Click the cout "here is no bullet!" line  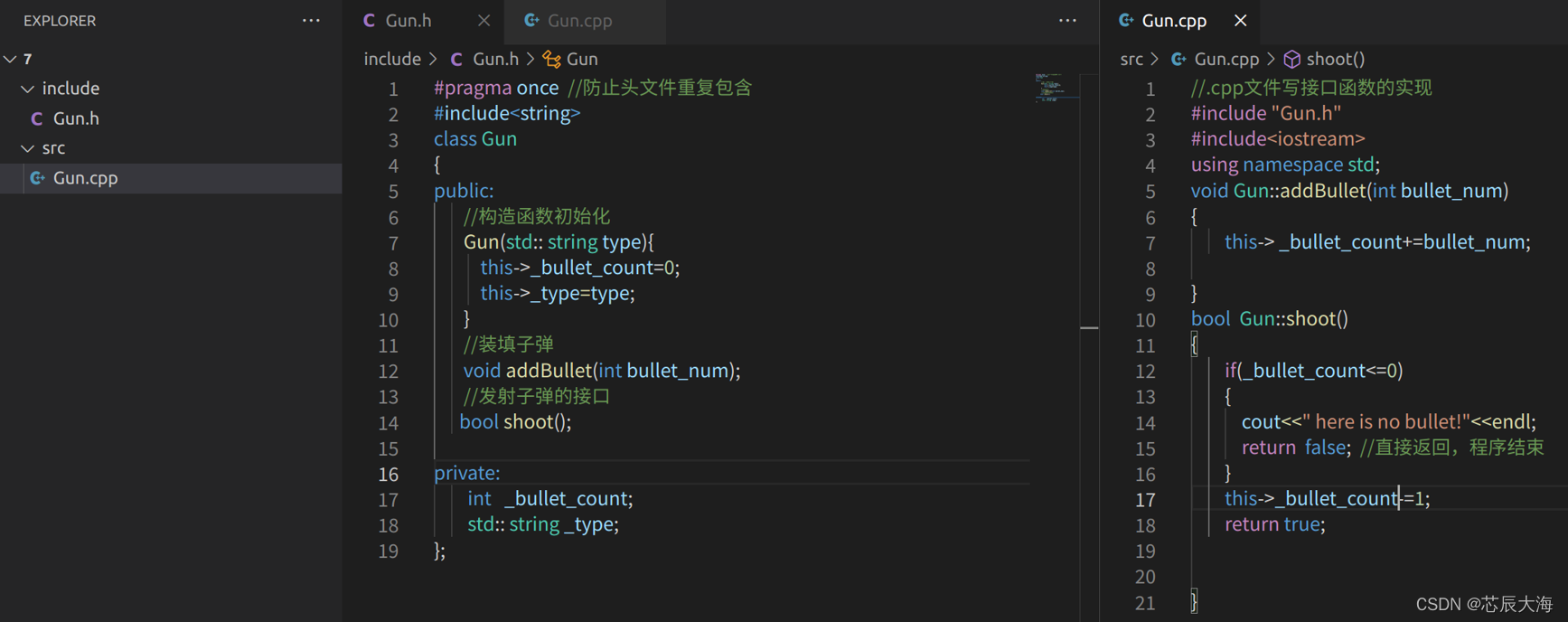click(1389, 421)
